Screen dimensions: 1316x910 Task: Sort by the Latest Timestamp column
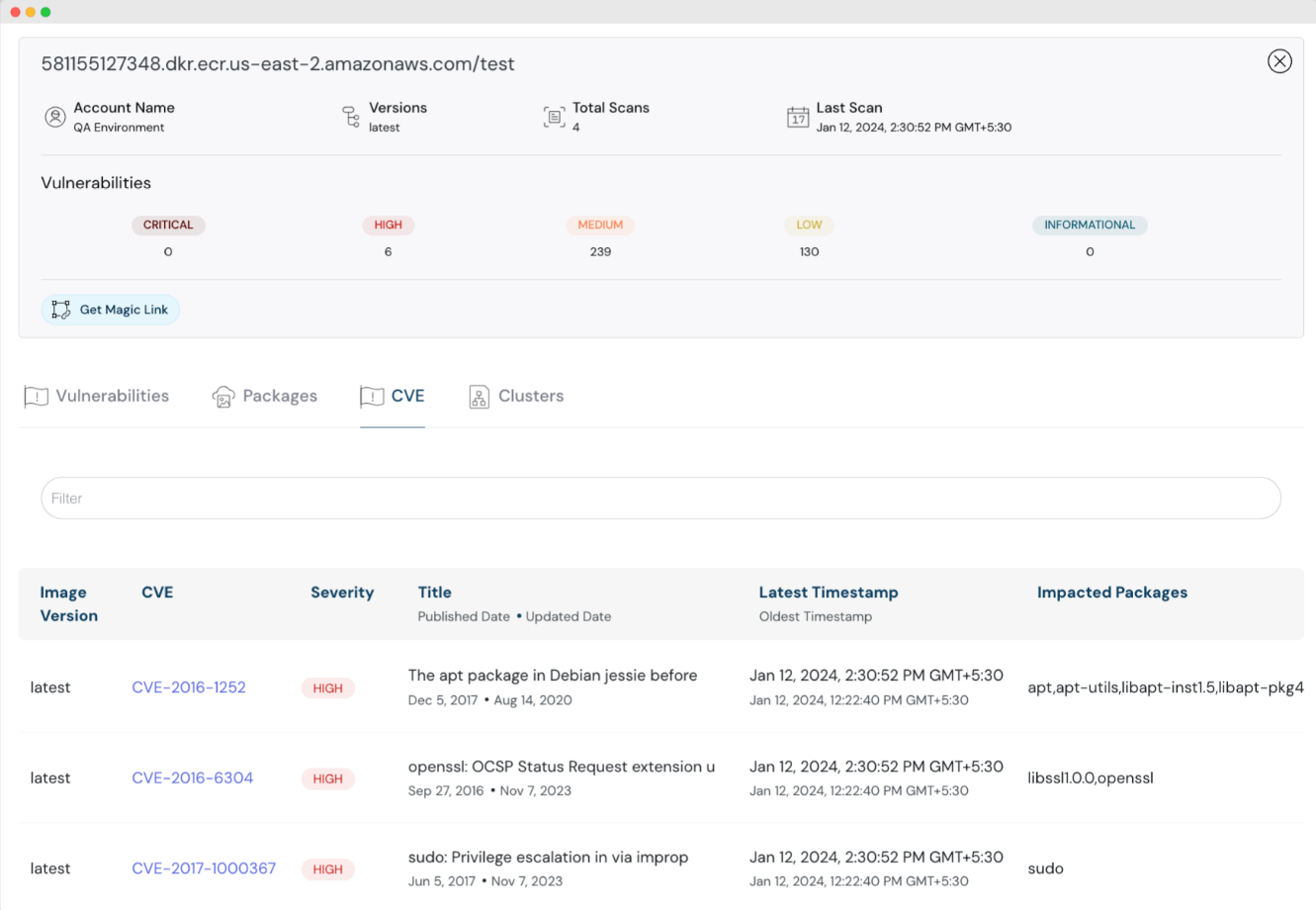tap(829, 591)
